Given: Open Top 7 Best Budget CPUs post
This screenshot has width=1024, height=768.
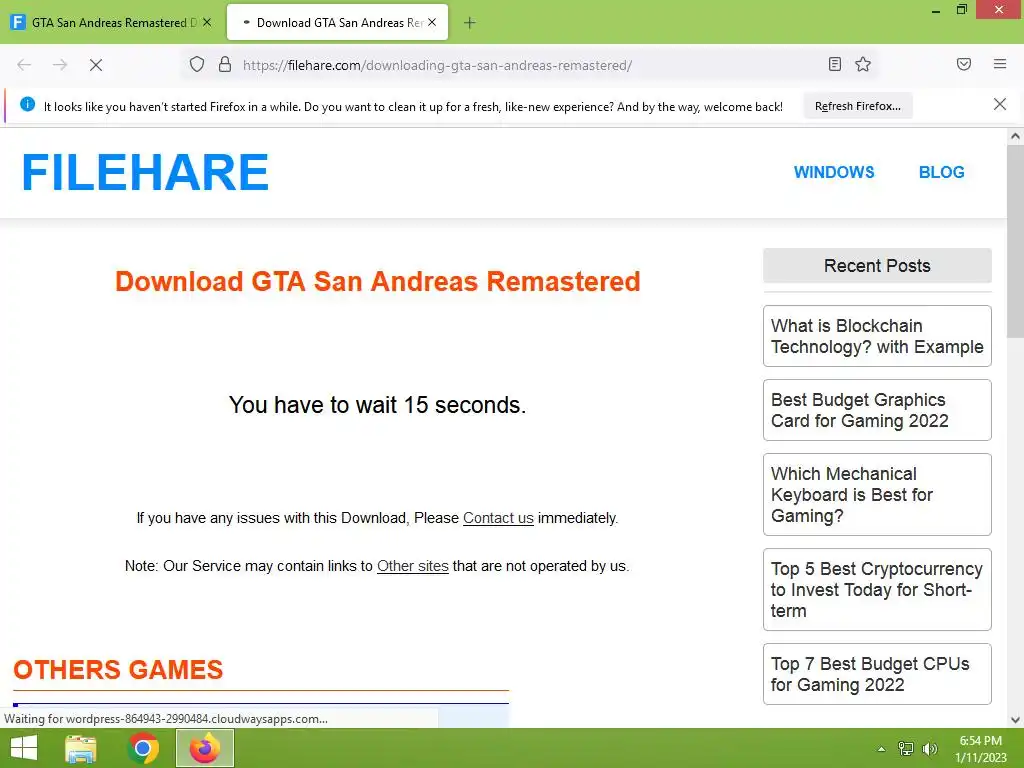Looking at the screenshot, I should pyautogui.click(x=877, y=674).
